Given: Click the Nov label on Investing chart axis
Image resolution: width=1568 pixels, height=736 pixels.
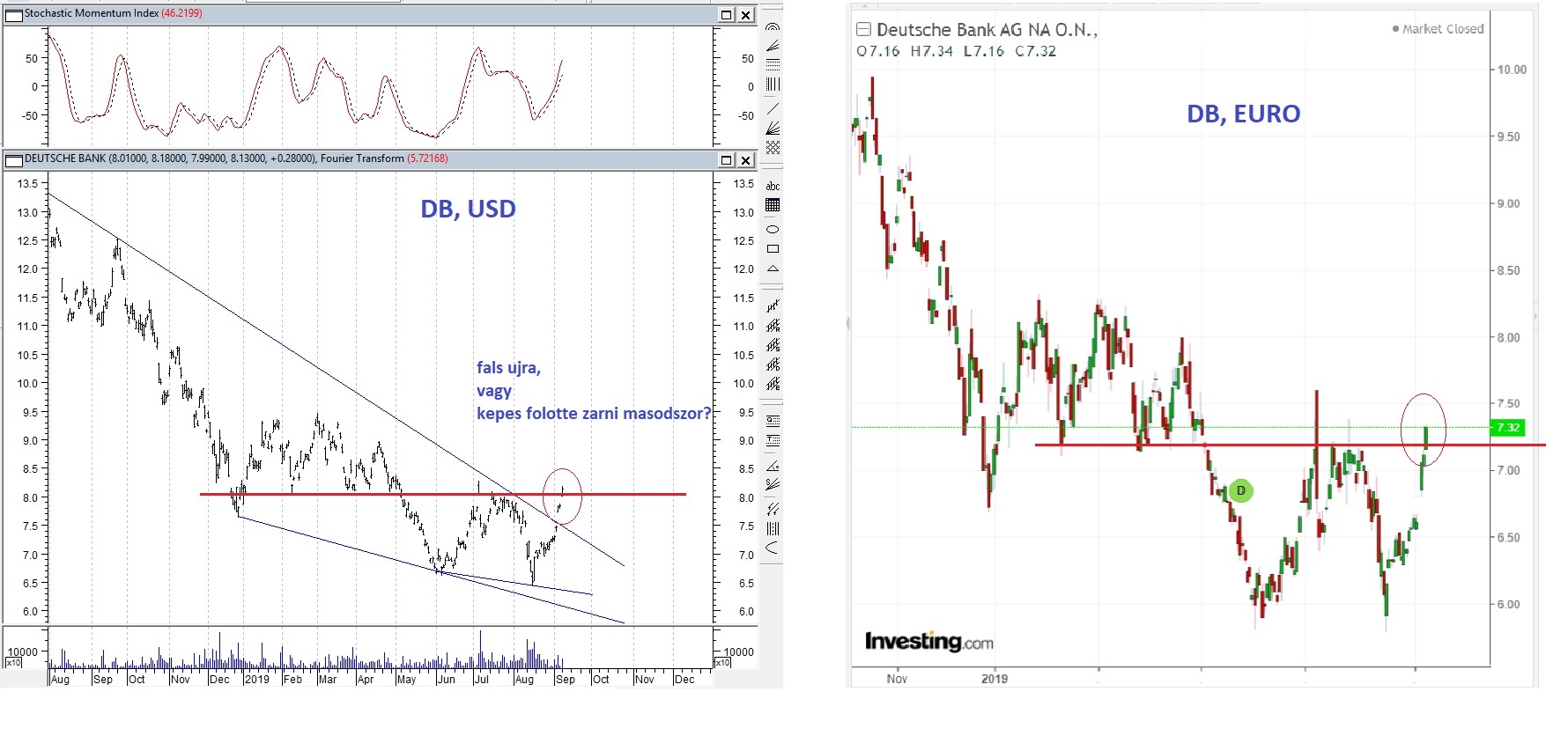Looking at the screenshot, I should pyautogui.click(x=897, y=678).
